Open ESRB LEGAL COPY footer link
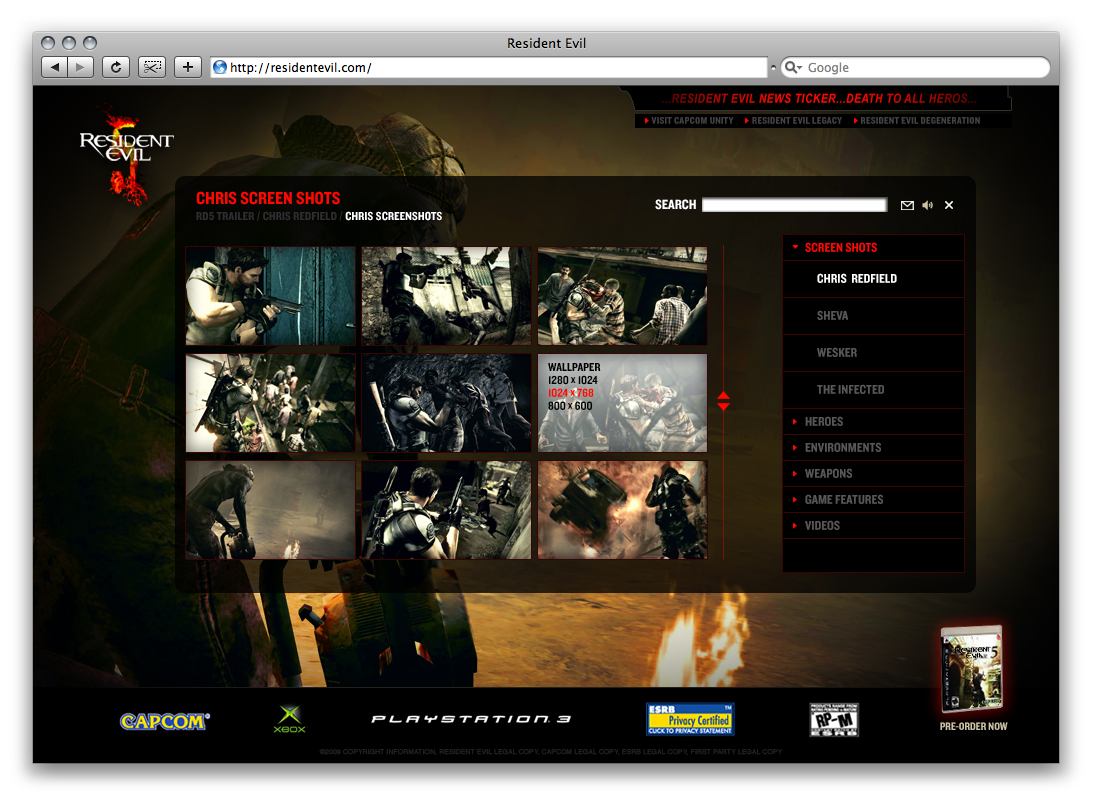This screenshot has height=800, width=1093. [654, 752]
